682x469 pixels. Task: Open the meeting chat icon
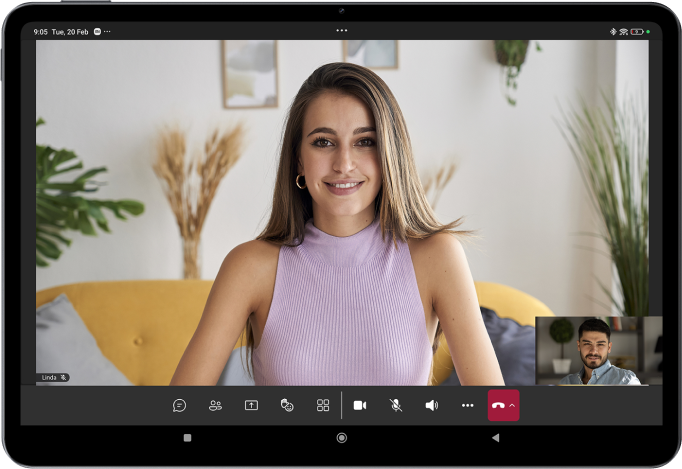[179, 405]
